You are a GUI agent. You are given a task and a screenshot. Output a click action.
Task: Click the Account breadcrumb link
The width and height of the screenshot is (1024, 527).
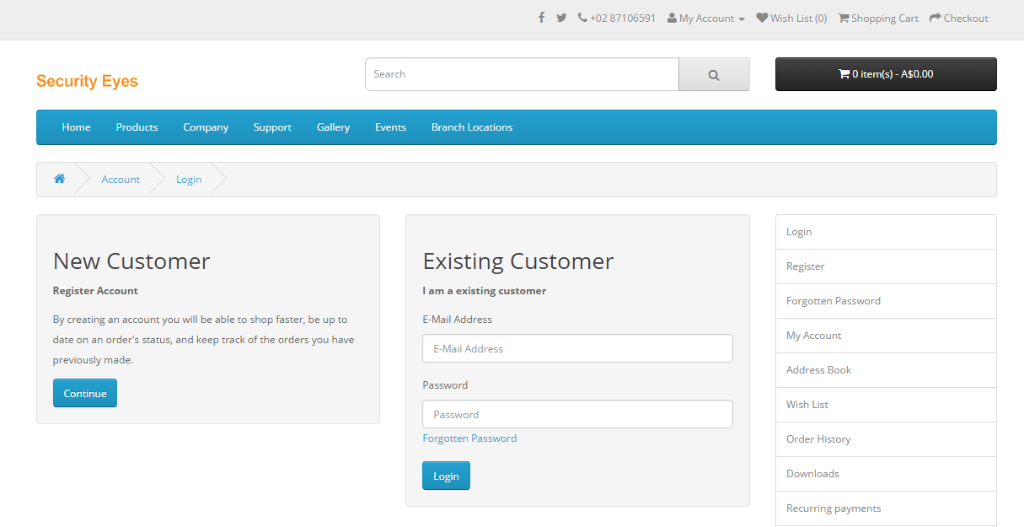121,180
